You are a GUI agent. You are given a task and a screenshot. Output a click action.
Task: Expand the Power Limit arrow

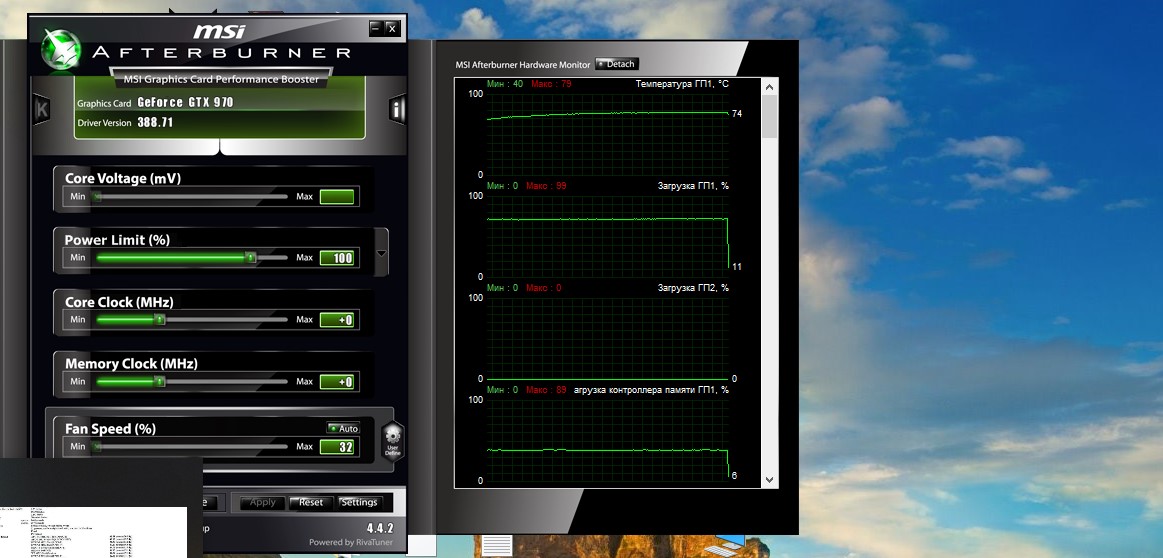381,253
